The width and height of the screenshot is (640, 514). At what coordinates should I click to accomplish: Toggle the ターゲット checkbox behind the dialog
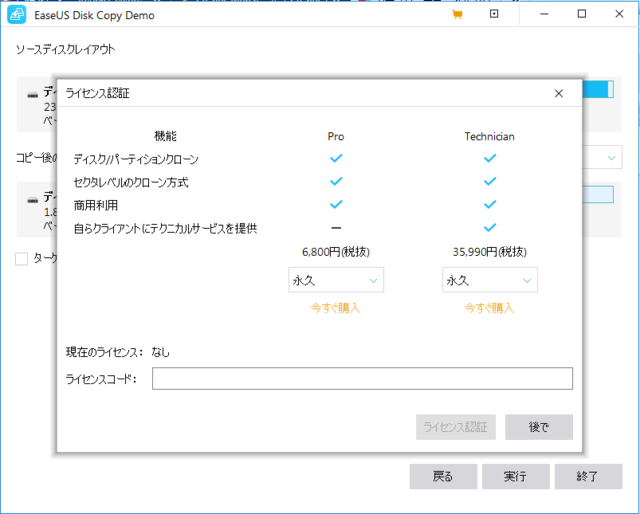click(21, 259)
